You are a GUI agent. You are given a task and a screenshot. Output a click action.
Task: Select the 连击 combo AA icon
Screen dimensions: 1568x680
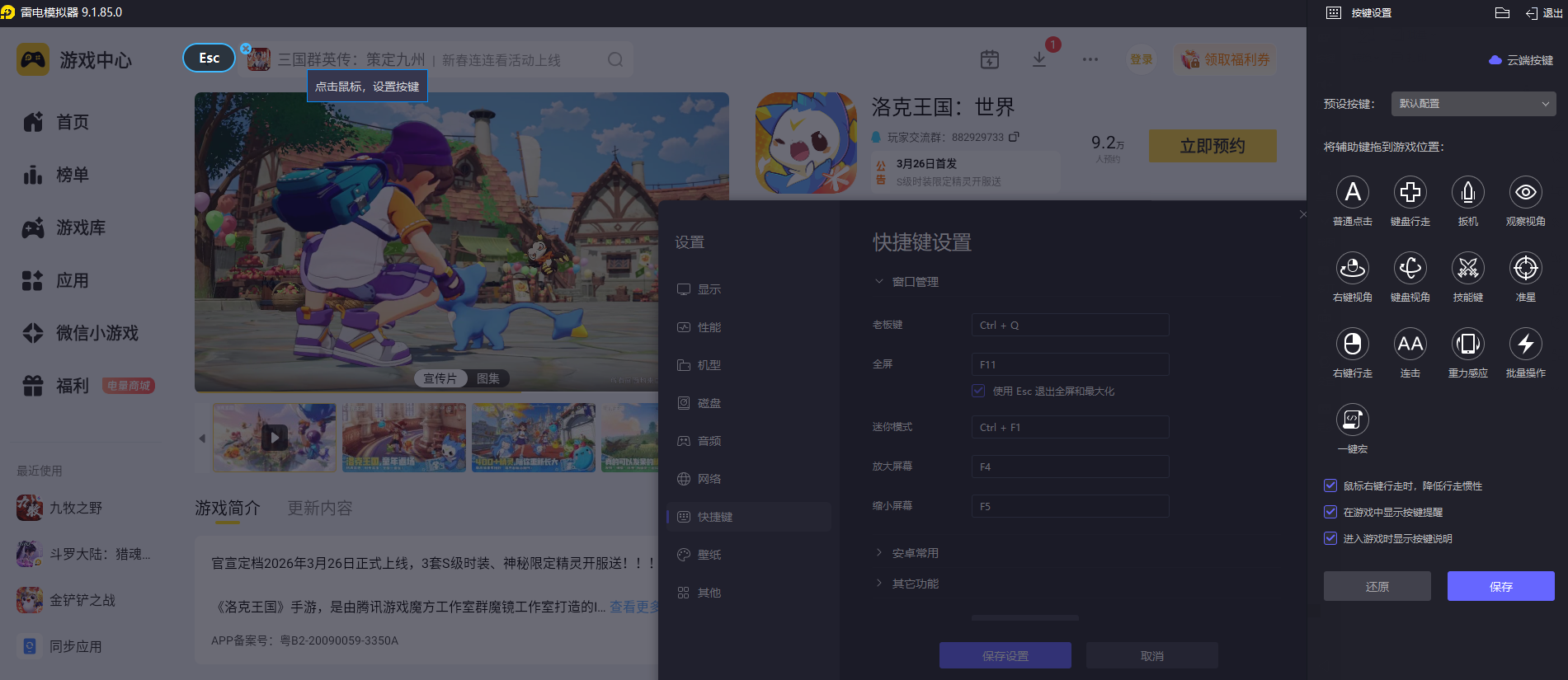(1410, 344)
